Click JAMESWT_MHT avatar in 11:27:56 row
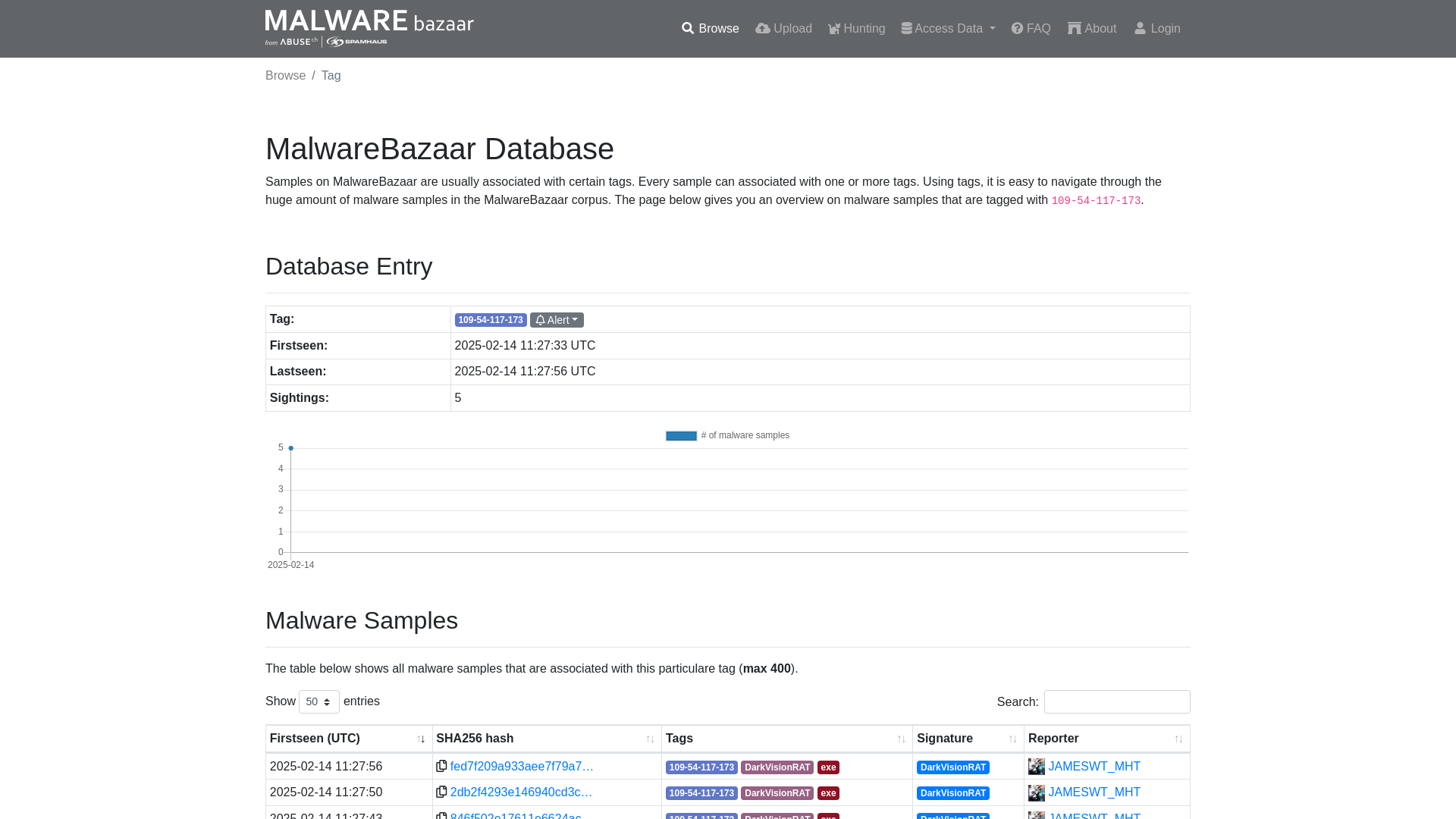The image size is (1456, 819). [1037, 767]
